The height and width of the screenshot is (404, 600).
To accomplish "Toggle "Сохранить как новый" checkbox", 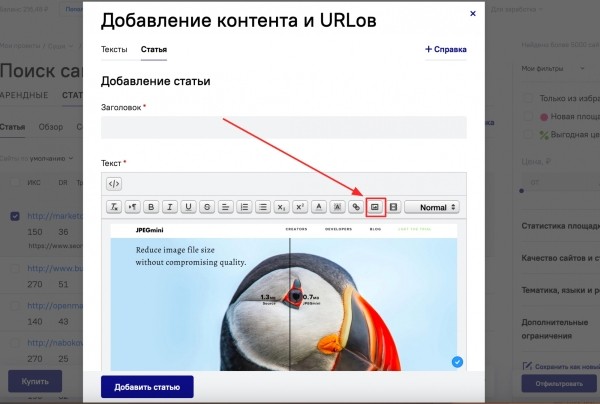I will click(528, 365).
